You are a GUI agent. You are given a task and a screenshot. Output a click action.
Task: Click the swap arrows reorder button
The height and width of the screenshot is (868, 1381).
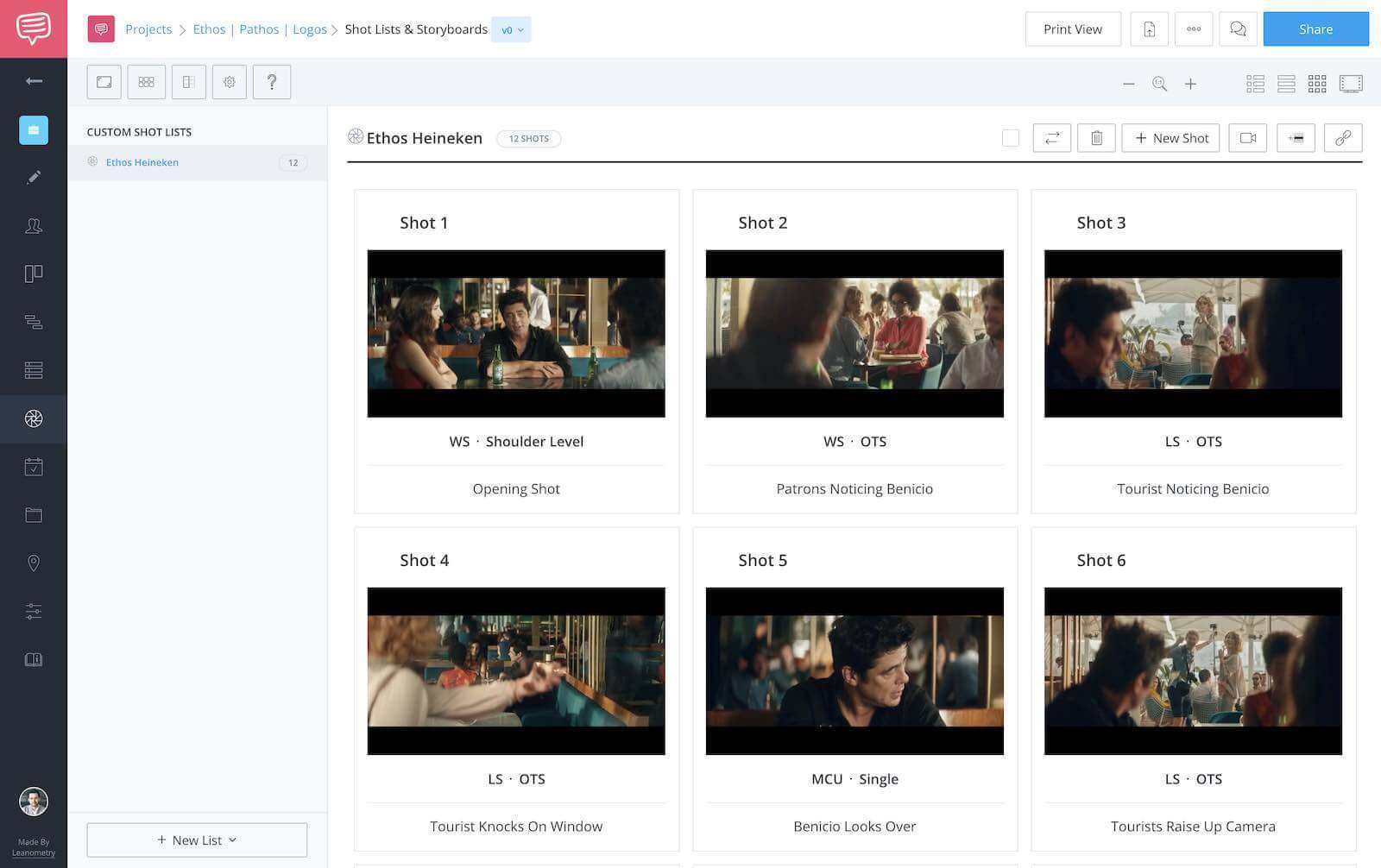pos(1052,138)
